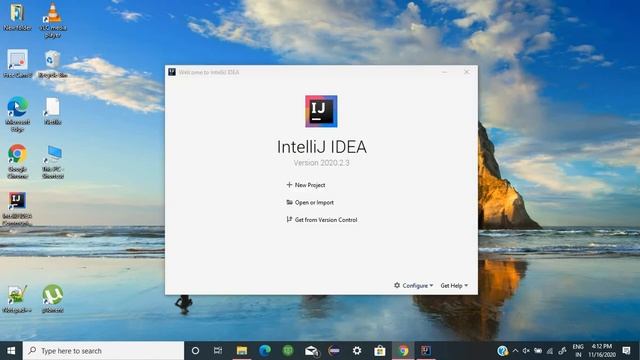
Task: Open the Get Help dropdown
Action: (x=454, y=286)
